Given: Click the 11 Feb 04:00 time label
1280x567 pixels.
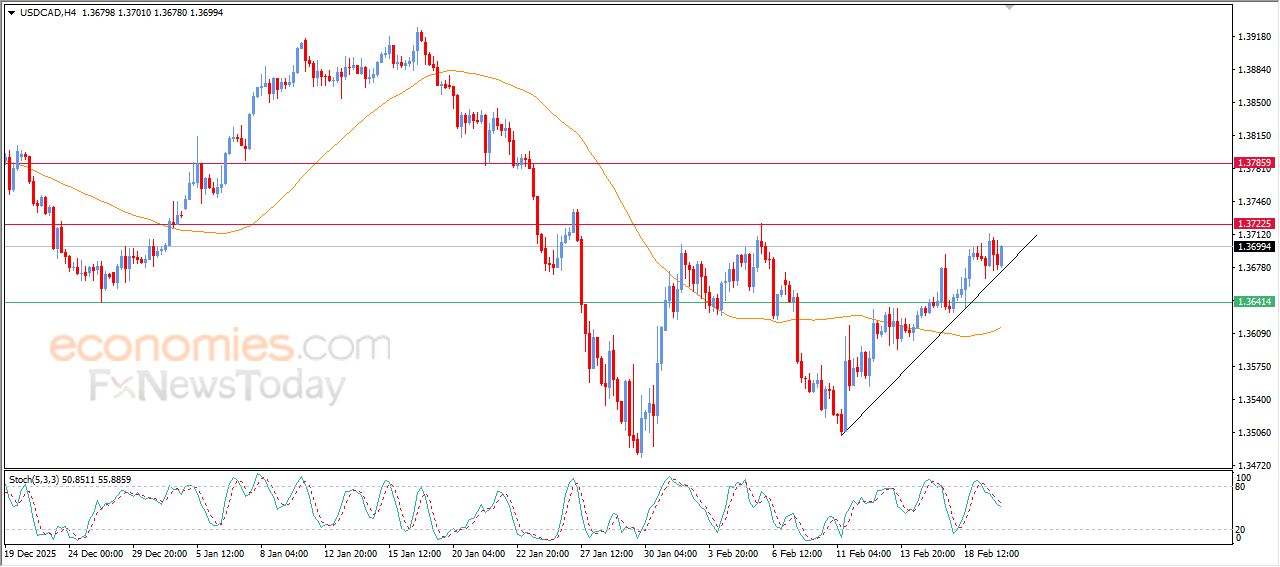Looking at the screenshot, I should 863,552.
